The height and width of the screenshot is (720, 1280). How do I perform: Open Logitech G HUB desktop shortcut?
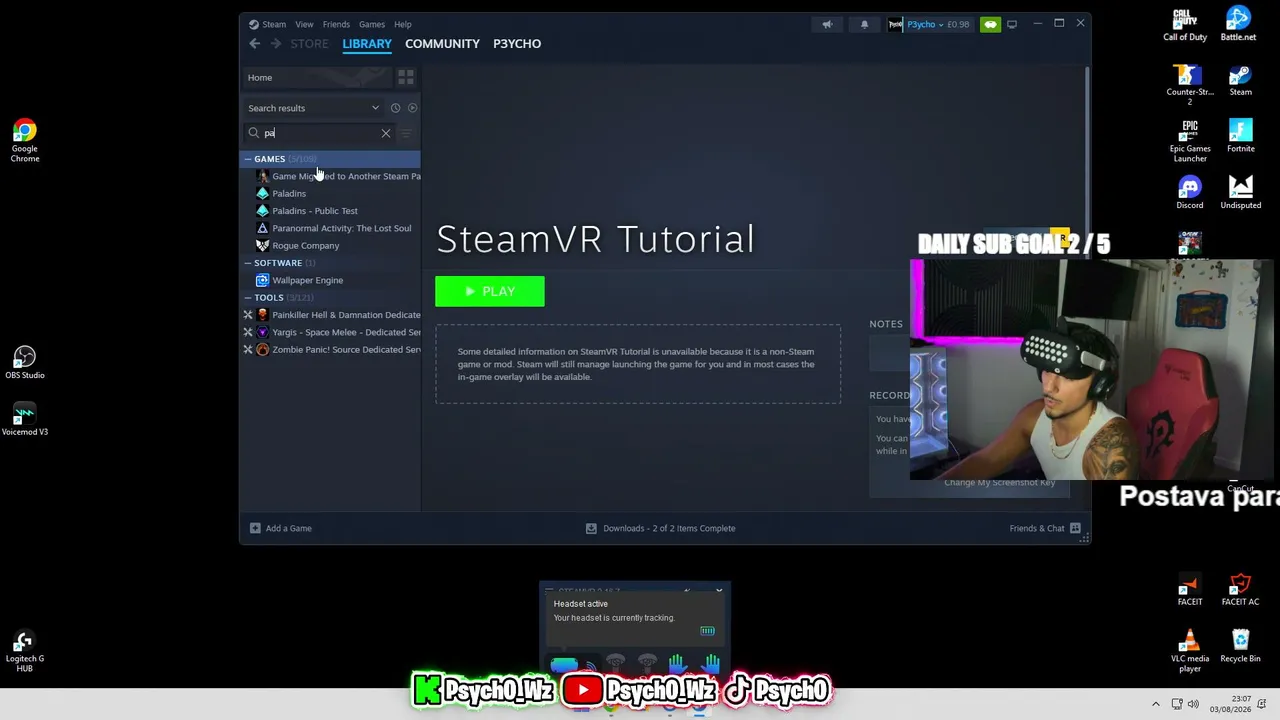point(25,652)
